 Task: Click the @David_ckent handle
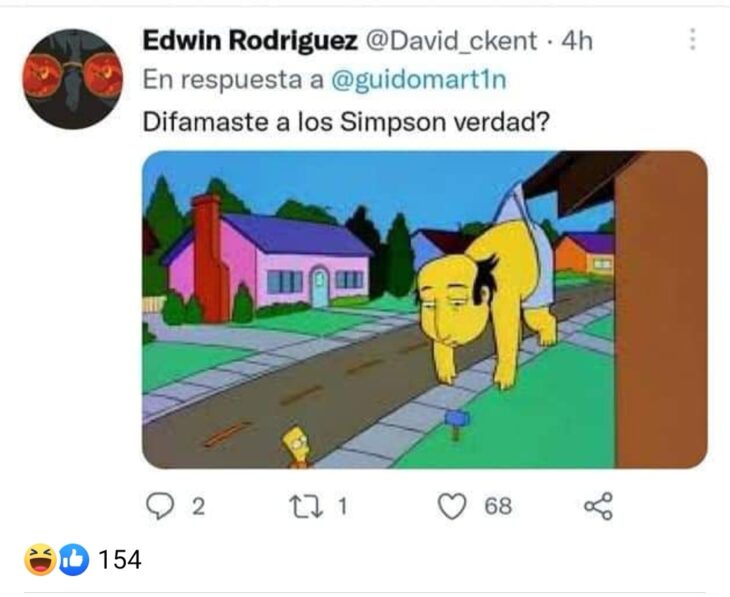tap(452, 41)
